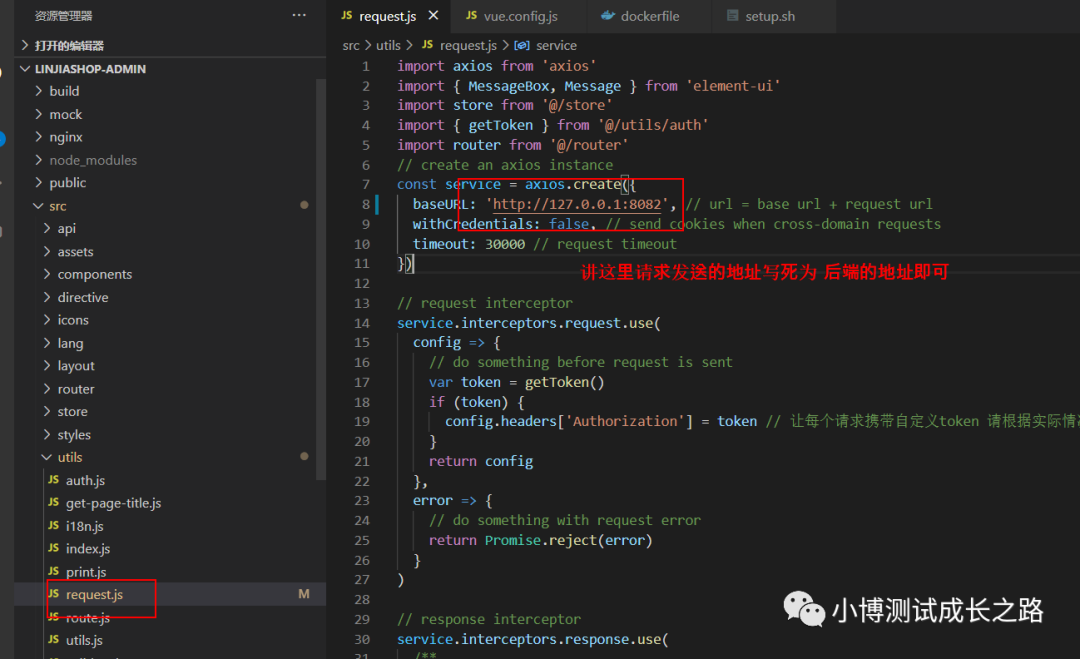The width and height of the screenshot is (1080, 659).
Task: Select the request.js editor tab
Action: 388,17
